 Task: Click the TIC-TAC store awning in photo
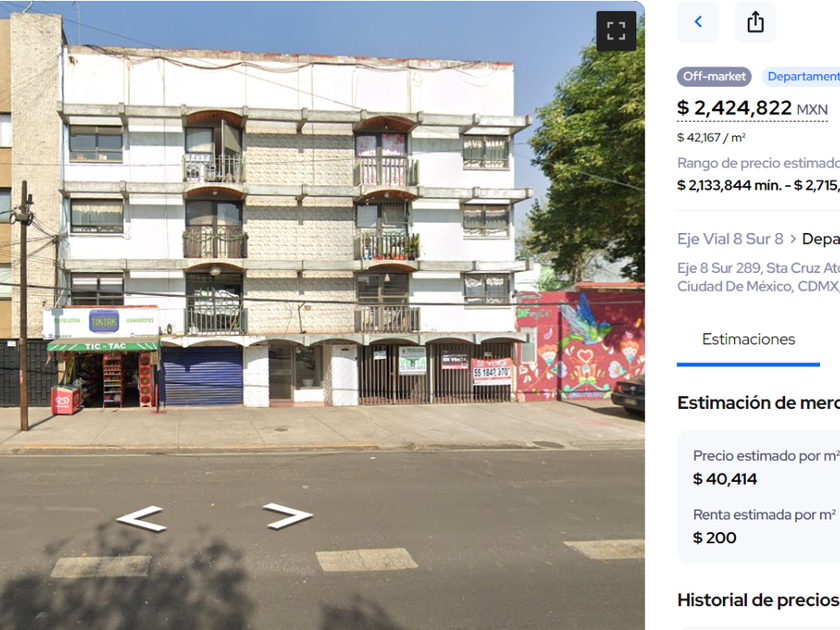point(103,346)
